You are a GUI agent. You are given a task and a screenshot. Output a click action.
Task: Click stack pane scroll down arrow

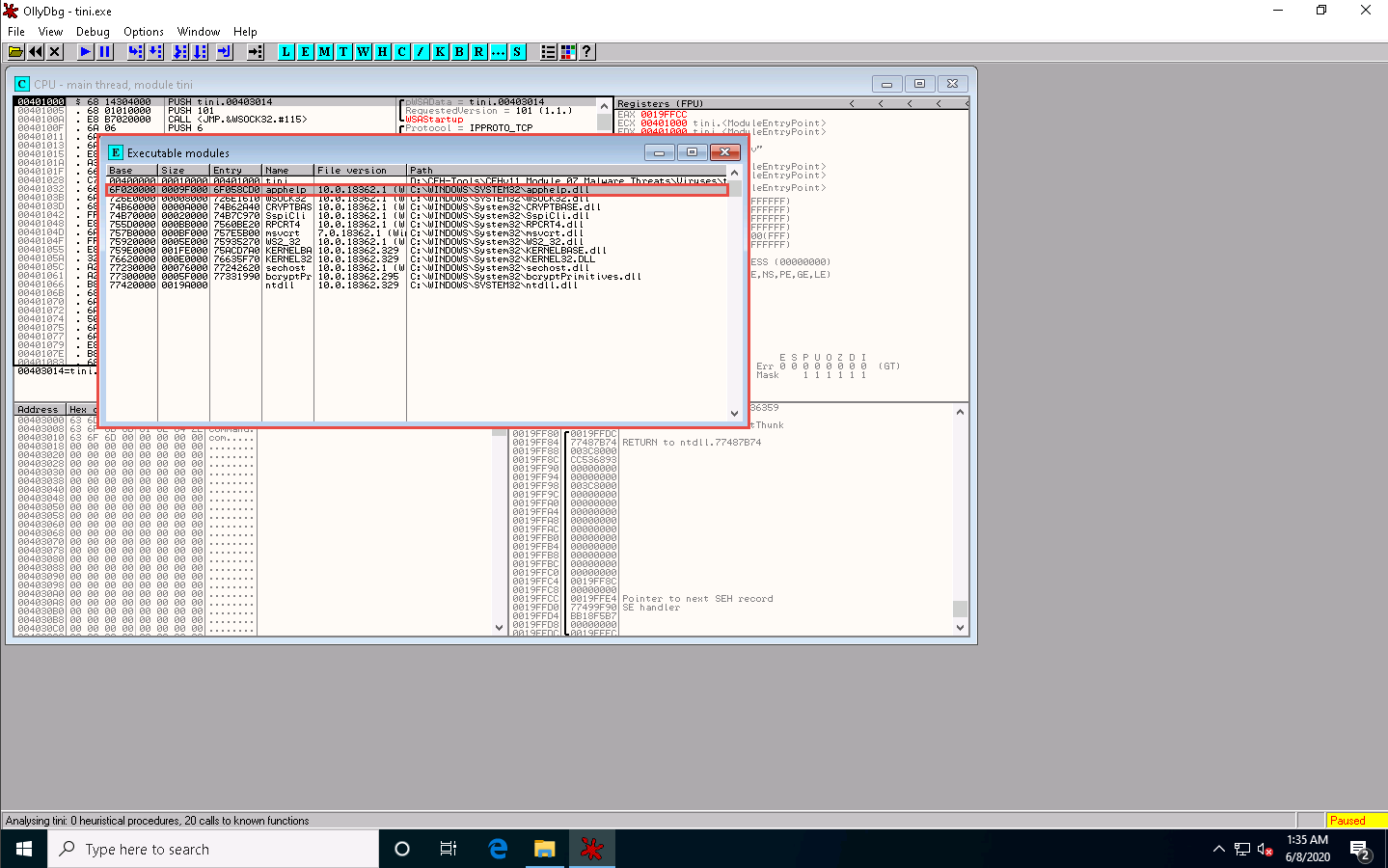point(960,628)
